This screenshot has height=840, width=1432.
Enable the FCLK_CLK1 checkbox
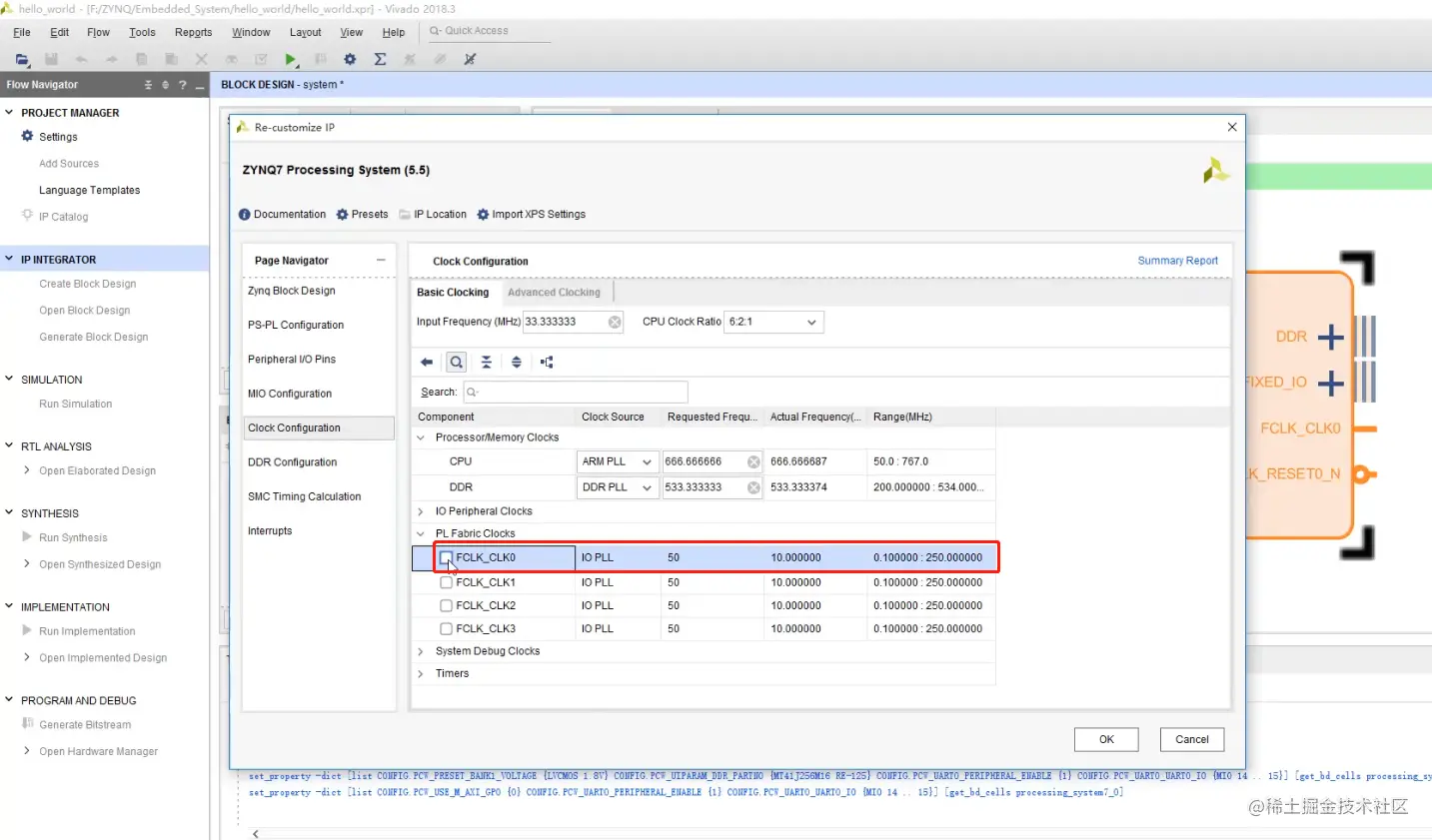(x=447, y=582)
